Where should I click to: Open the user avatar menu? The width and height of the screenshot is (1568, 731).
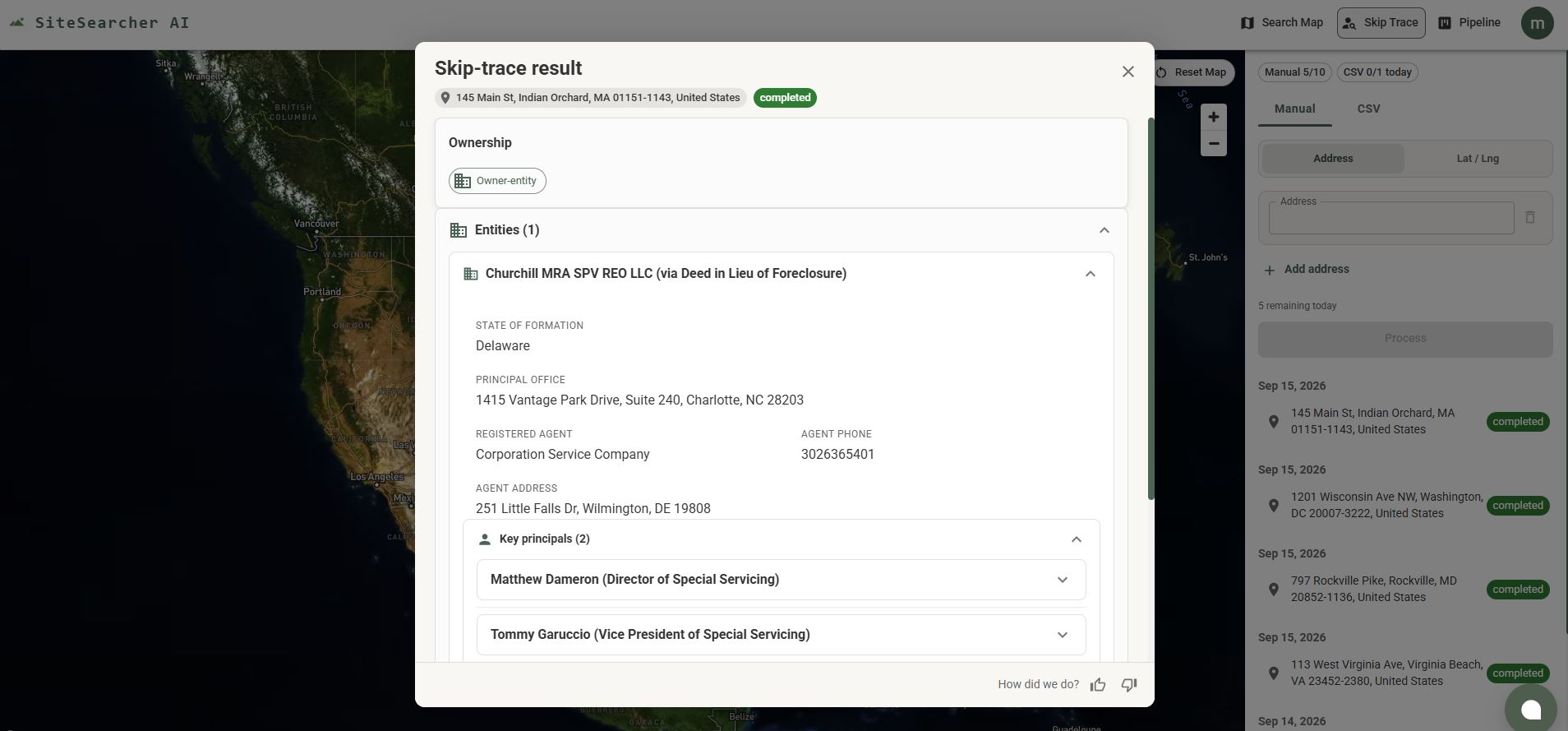[1537, 23]
